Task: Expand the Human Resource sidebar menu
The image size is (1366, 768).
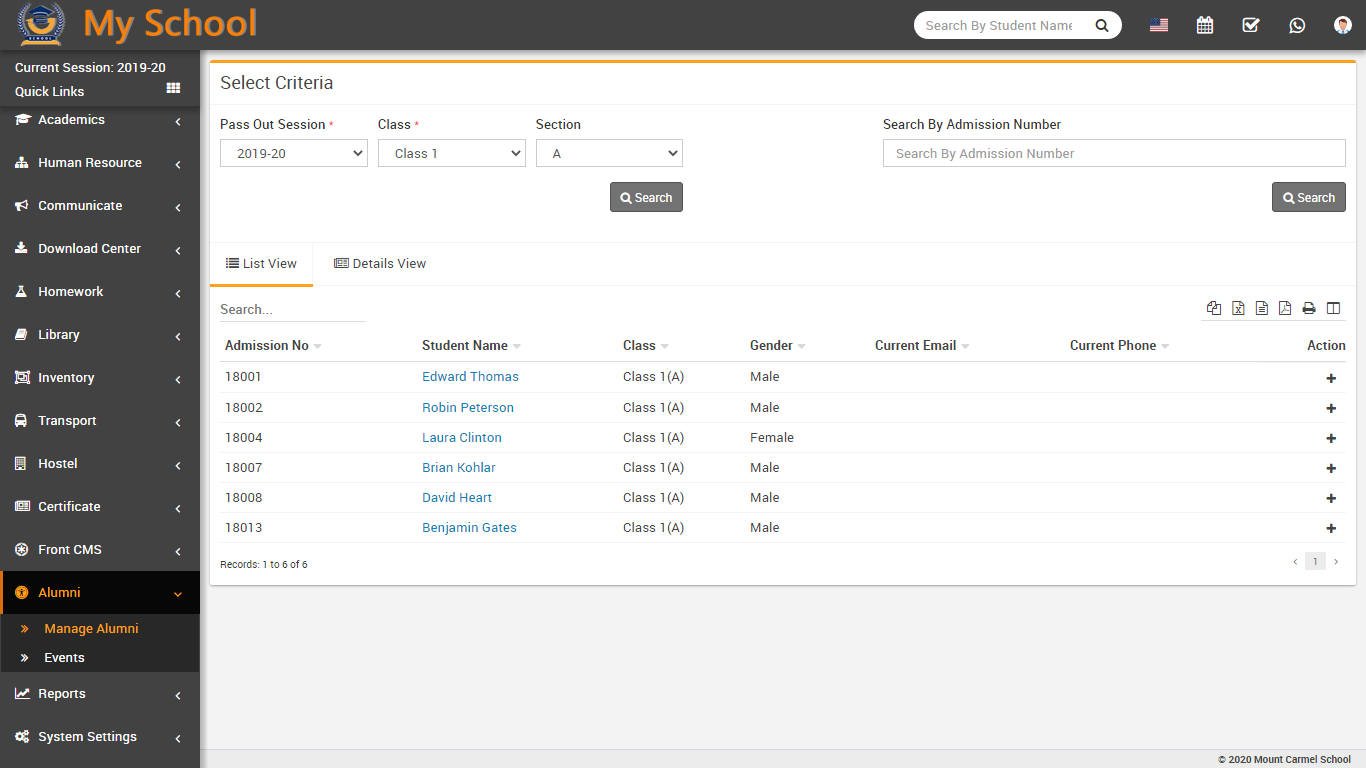Action: point(100,163)
